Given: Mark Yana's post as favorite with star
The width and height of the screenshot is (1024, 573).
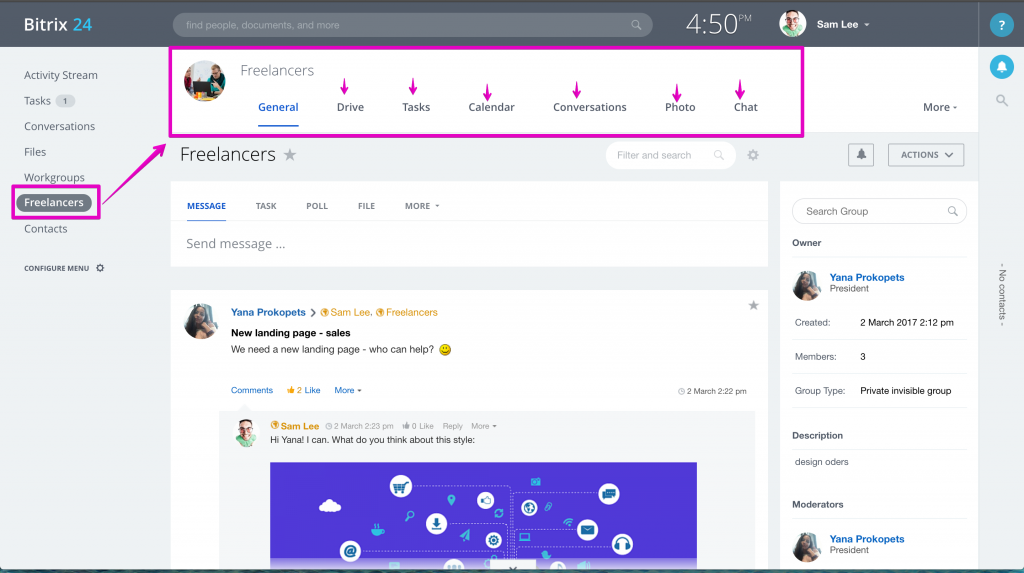Looking at the screenshot, I should pos(753,305).
